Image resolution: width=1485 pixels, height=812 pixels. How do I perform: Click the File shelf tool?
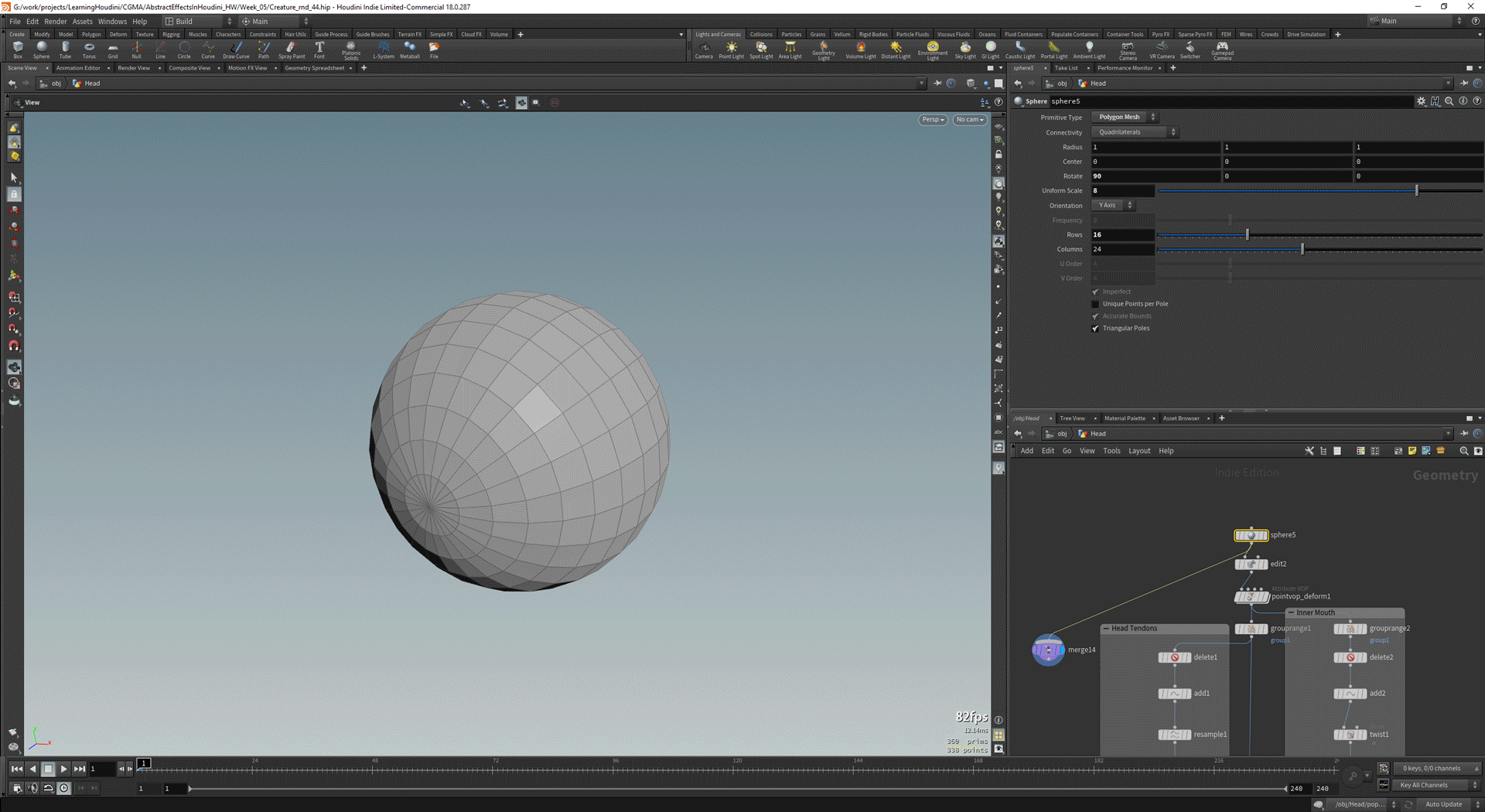click(x=434, y=50)
